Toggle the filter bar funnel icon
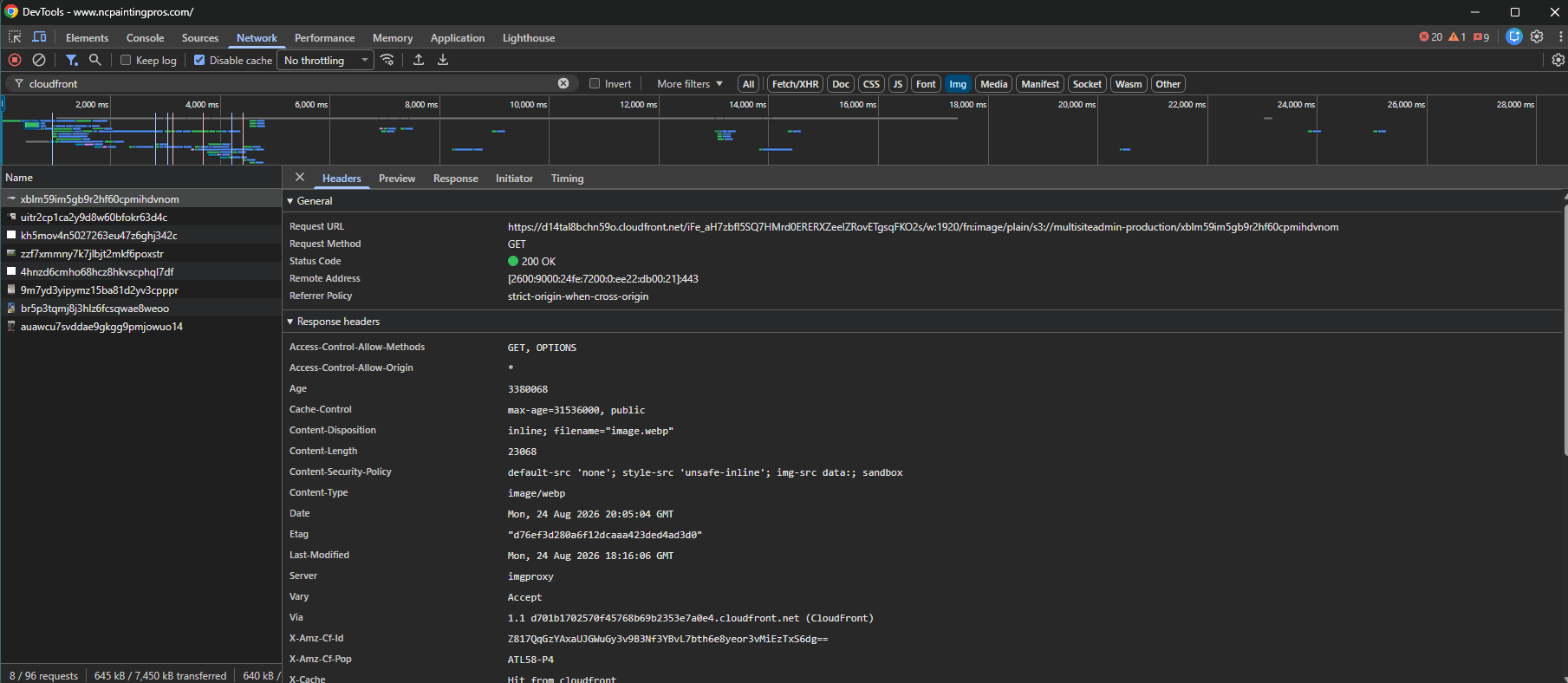The width and height of the screenshot is (1568, 683). click(72, 60)
